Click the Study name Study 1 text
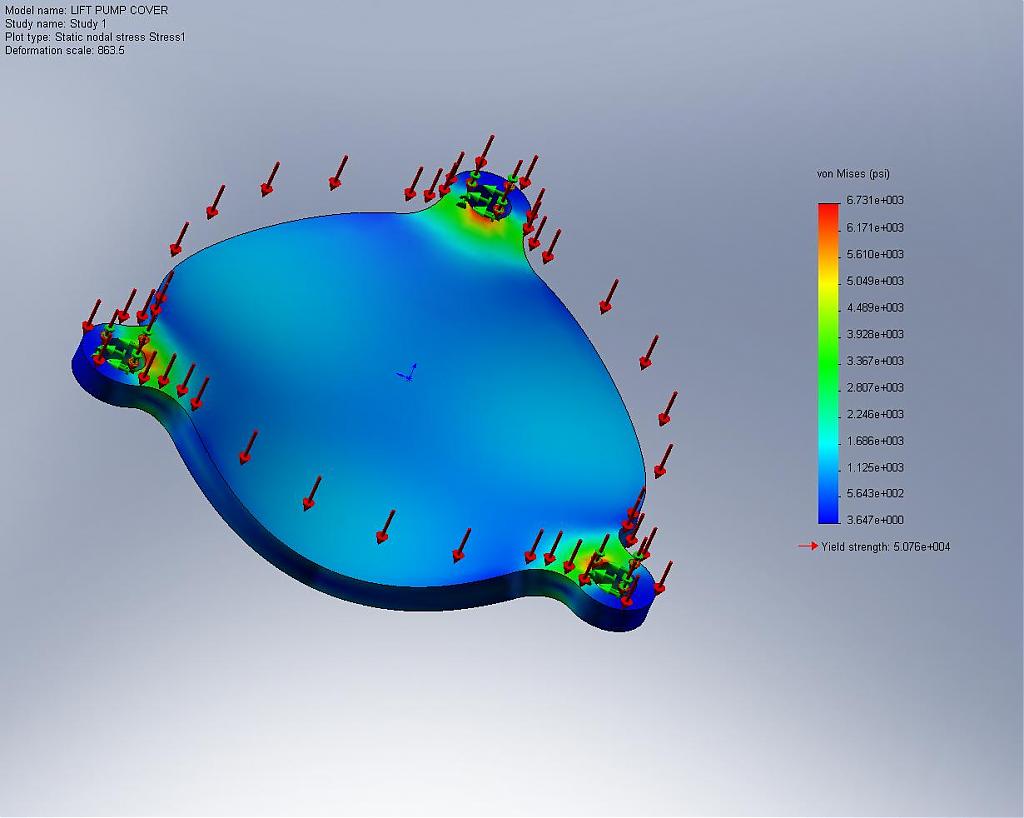Image resolution: width=1024 pixels, height=818 pixels. click(56, 24)
